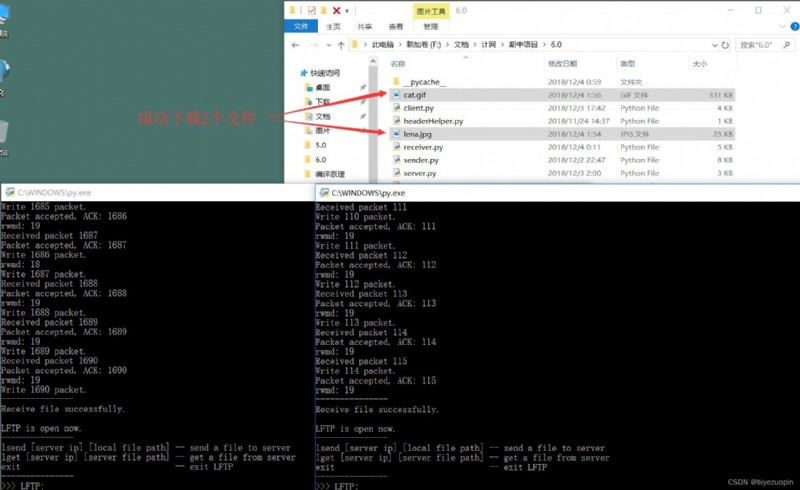Select the lena.jpg file icon
The height and width of the screenshot is (490, 800).
[x=397, y=134]
